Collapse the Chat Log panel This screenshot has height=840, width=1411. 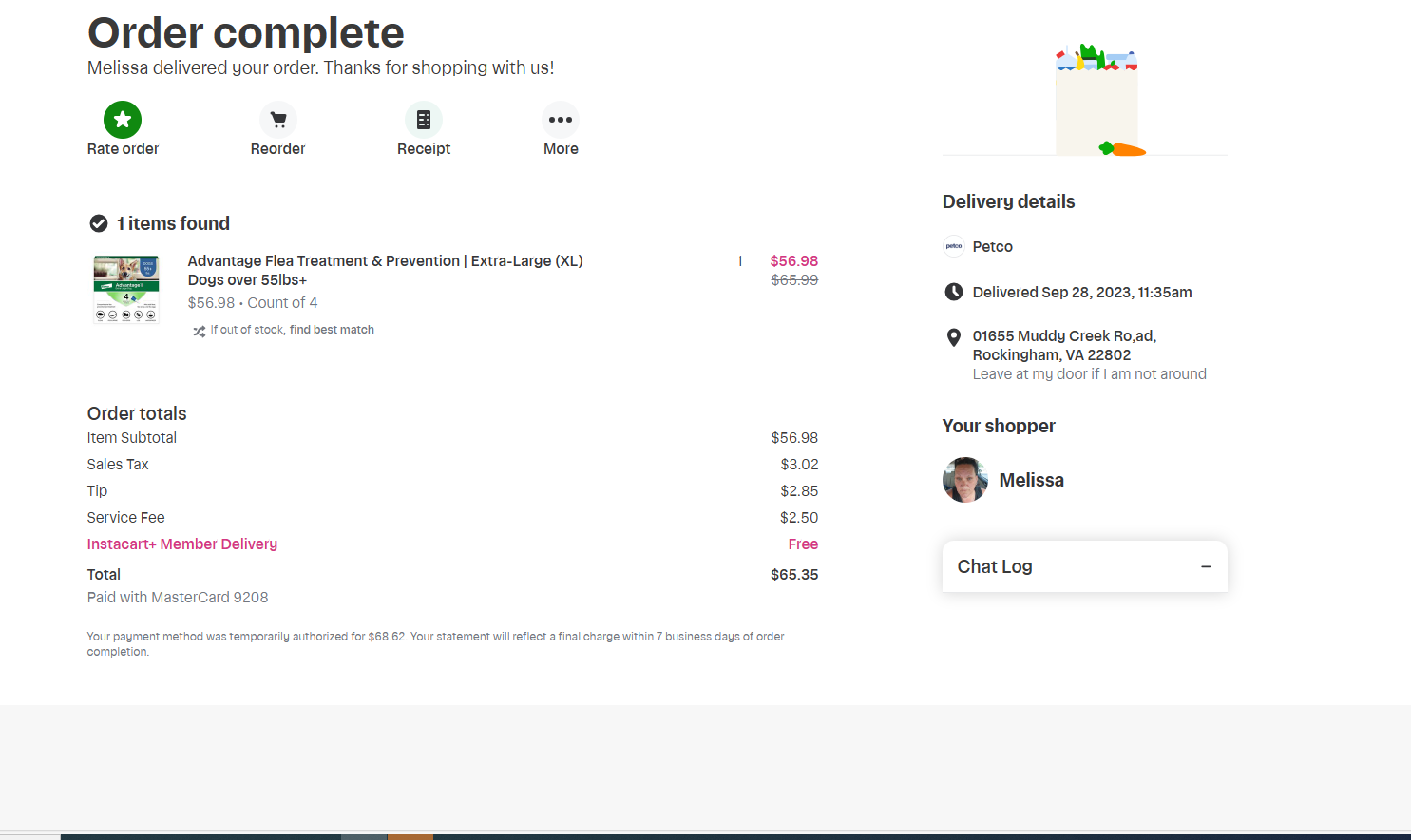1206,566
